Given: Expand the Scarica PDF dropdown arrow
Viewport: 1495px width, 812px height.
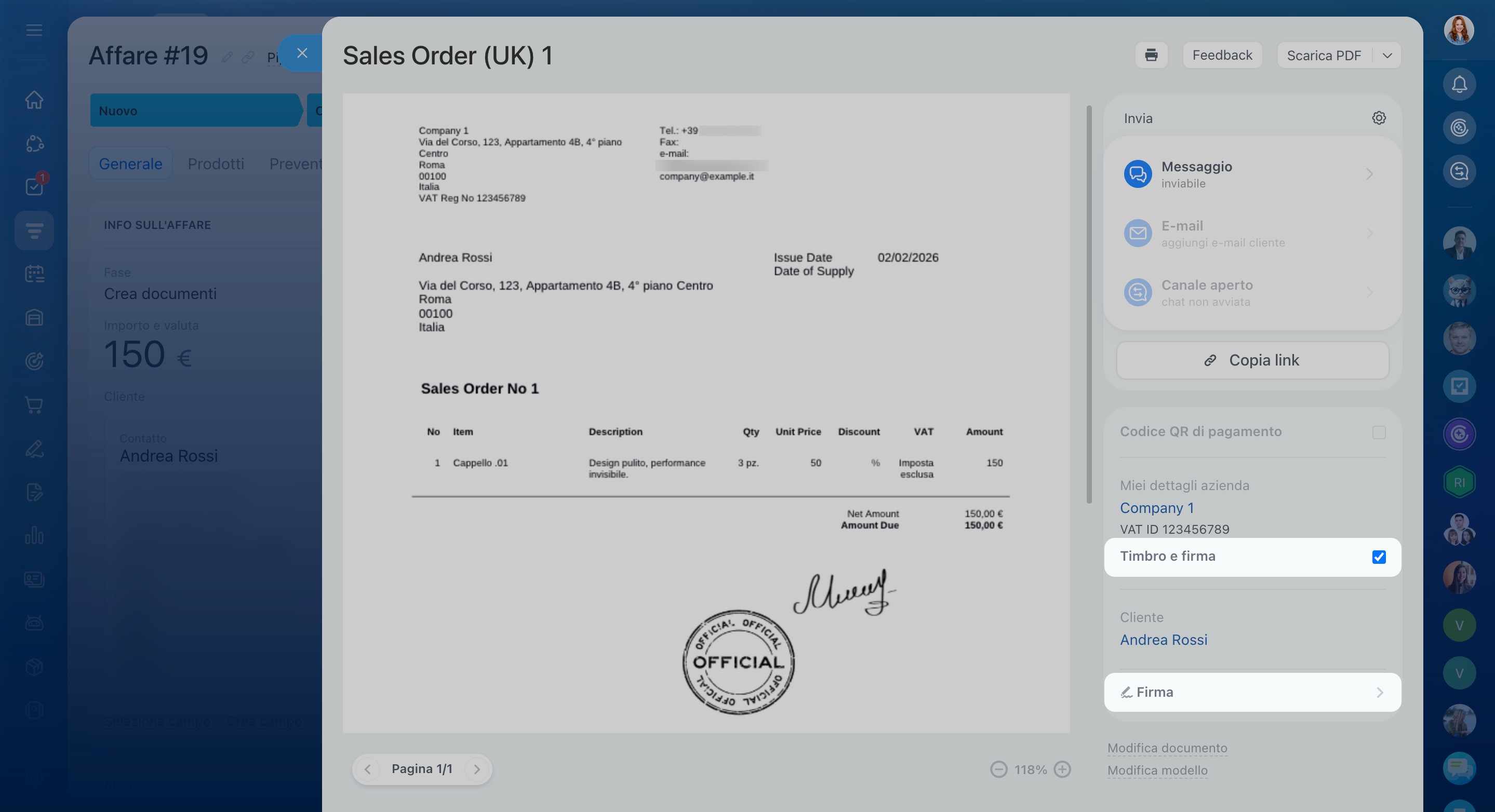Looking at the screenshot, I should pyautogui.click(x=1387, y=56).
